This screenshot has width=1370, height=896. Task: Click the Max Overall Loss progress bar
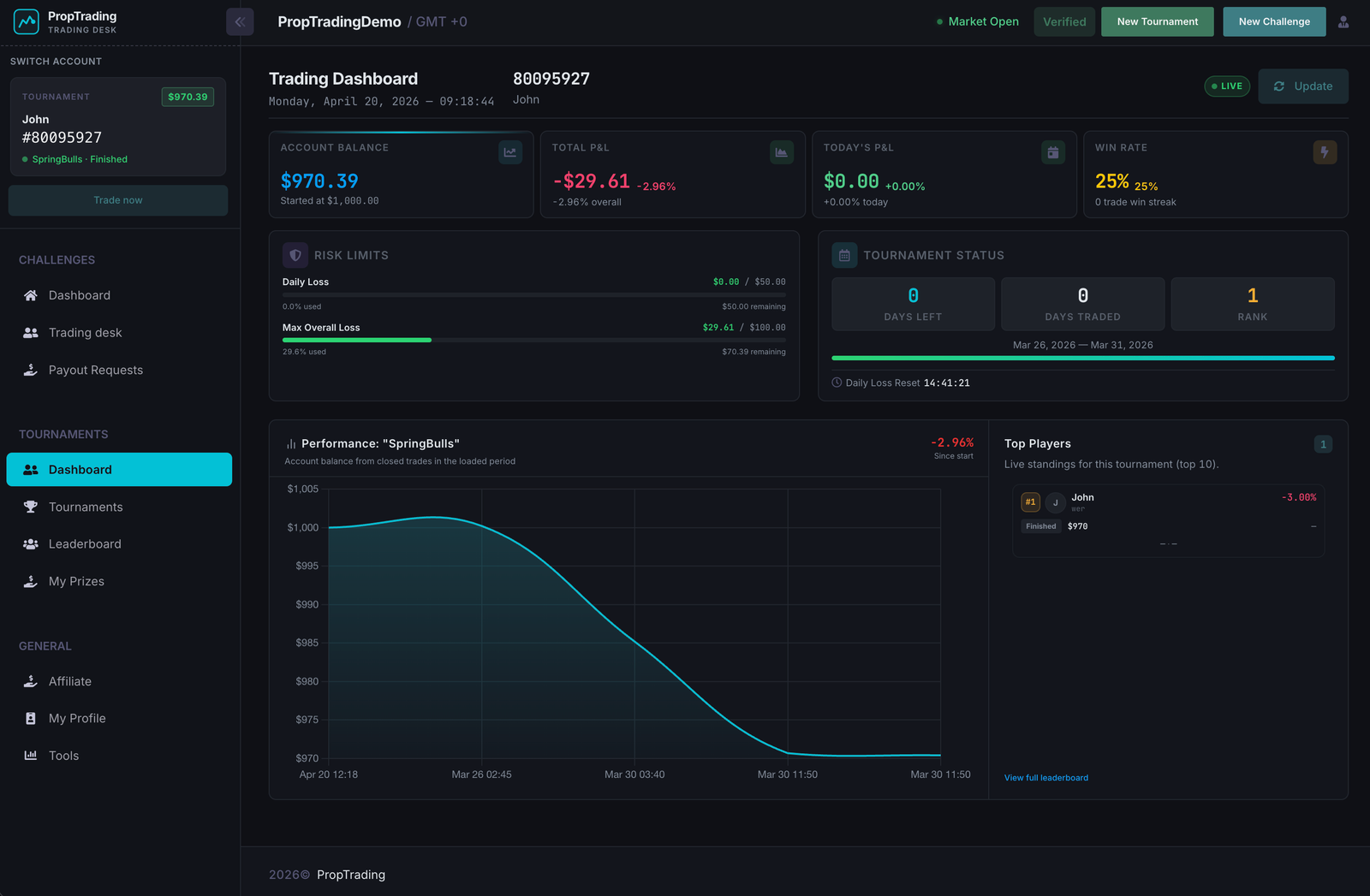coord(533,340)
